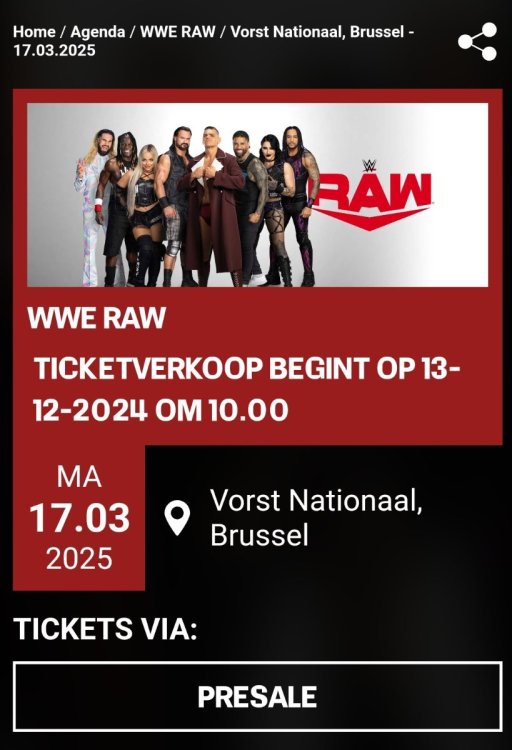Tap the MA 17.03 2025 date block

[x=79, y=518]
